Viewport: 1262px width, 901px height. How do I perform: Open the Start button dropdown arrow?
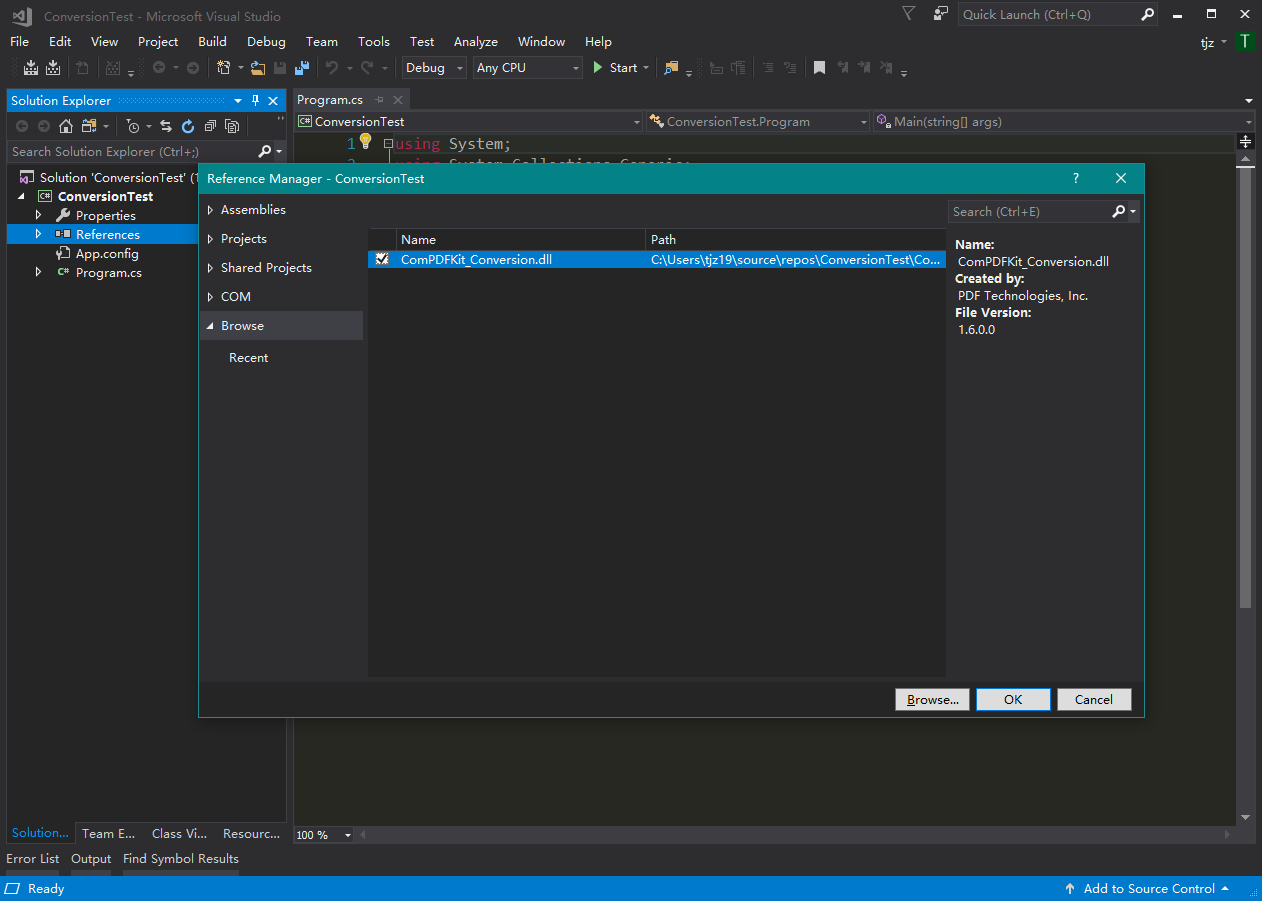[x=645, y=68]
